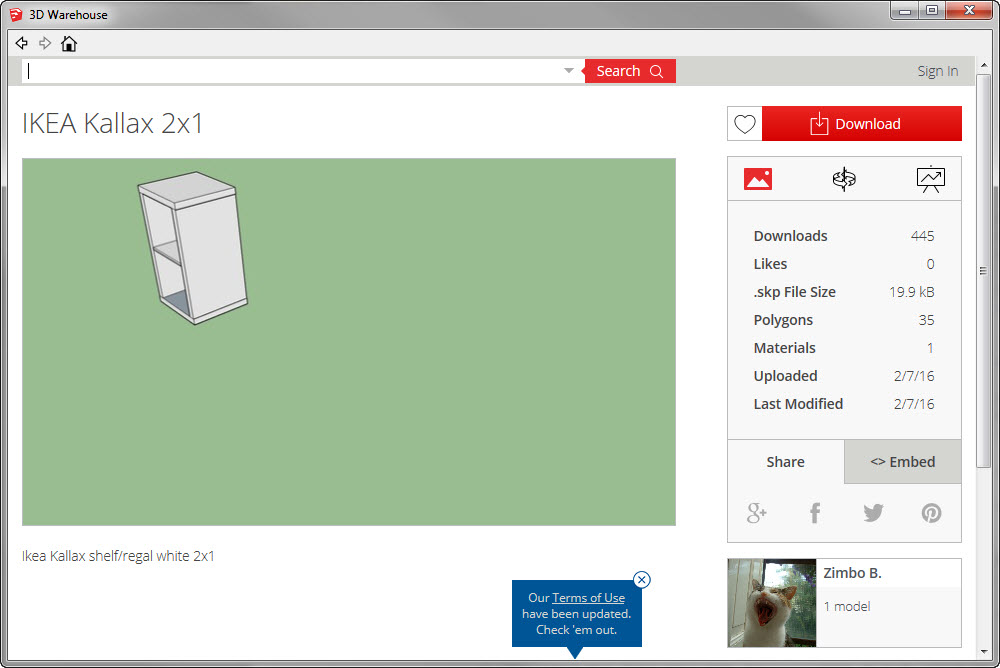Image resolution: width=1000 pixels, height=668 pixels.
Task: Click the scrollbar up arrow
Action: pyautogui.click(x=983, y=65)
